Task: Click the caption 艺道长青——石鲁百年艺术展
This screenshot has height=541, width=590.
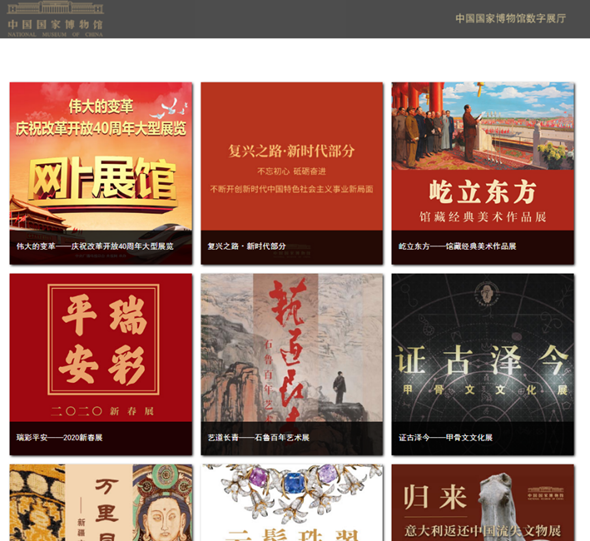Action: tap(258, 438)
